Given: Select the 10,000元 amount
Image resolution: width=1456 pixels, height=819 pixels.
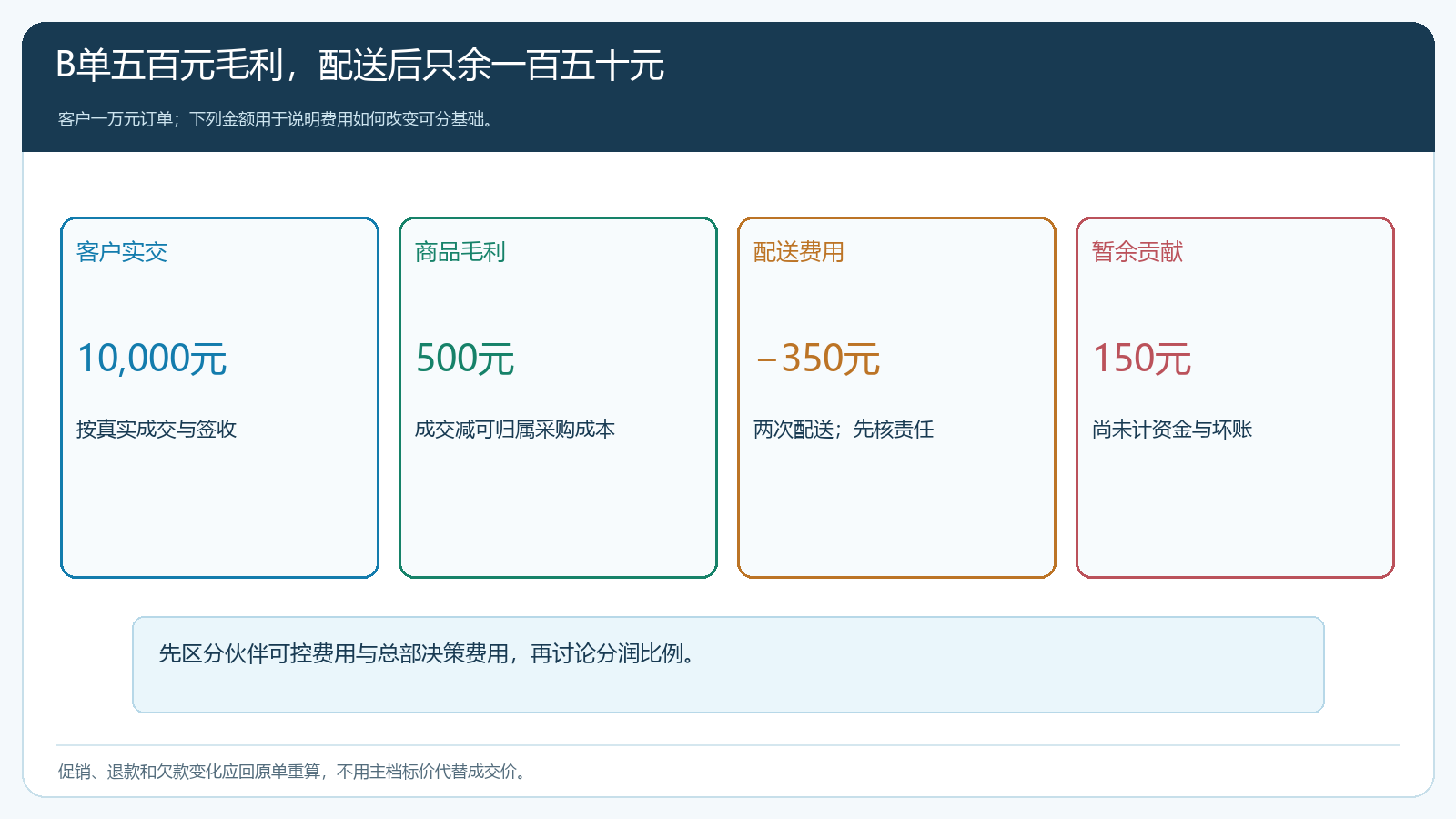Looking at the screenshot, I should coord(152,359).
